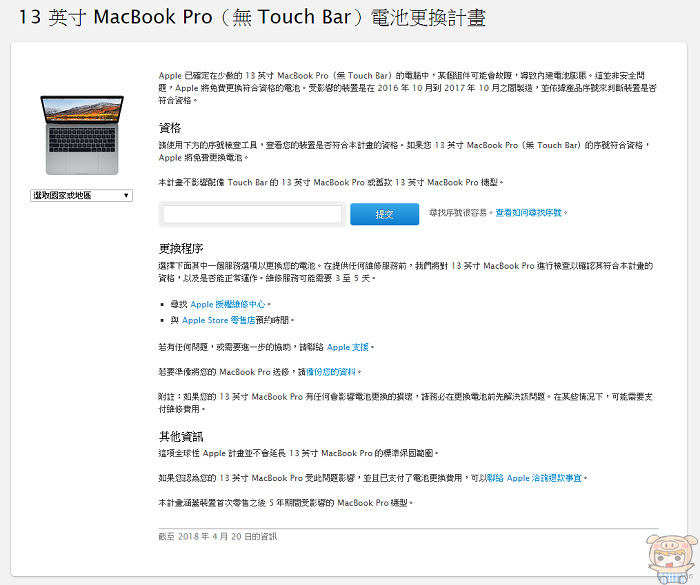Open the 備份您的資料 link

[331, 372]
